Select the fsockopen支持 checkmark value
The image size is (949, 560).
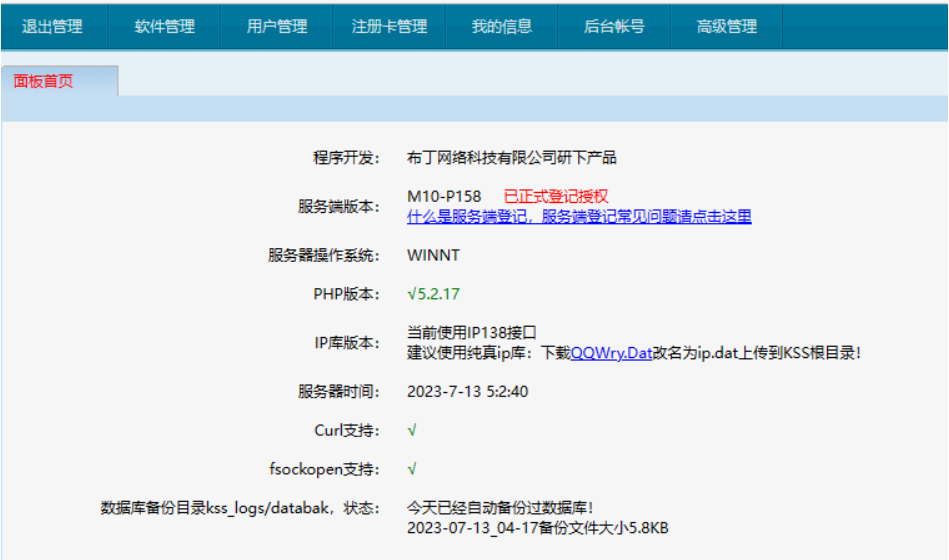point(412,469)
